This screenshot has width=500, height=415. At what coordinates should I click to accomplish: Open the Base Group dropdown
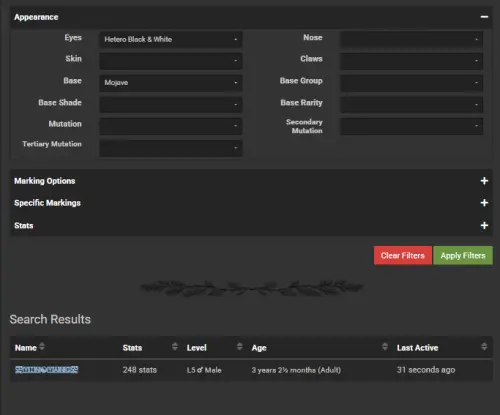(411, 83)
